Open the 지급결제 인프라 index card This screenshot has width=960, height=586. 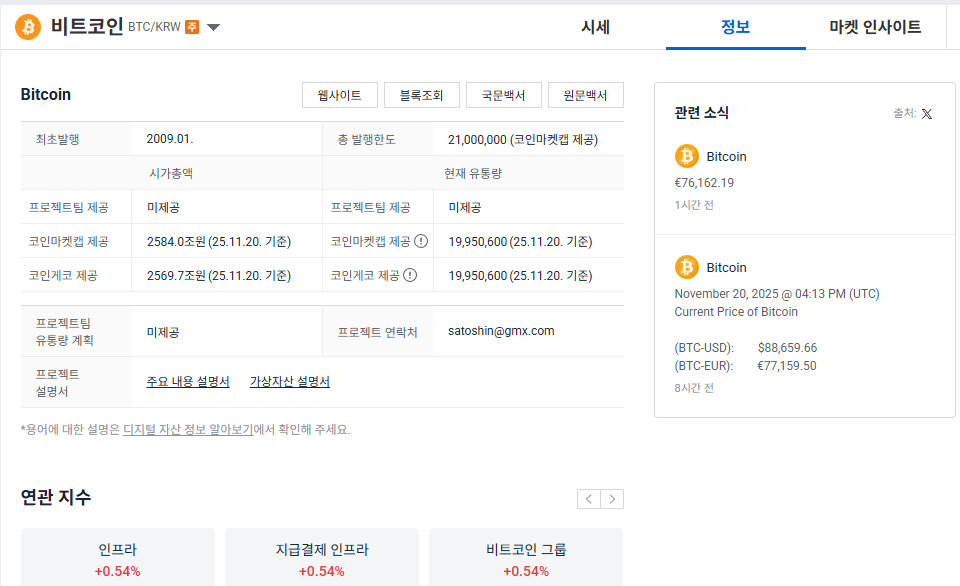coord(322,557)
